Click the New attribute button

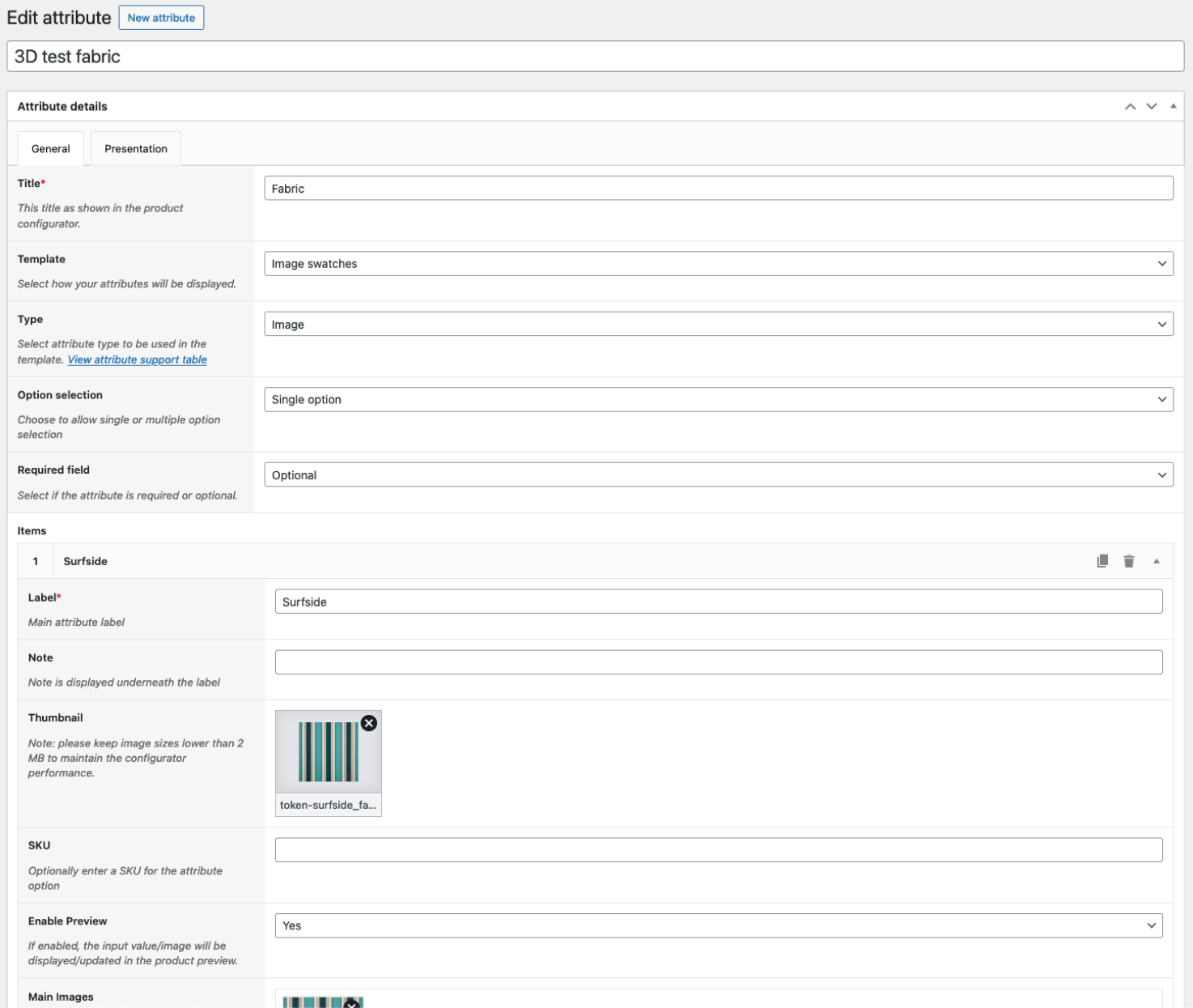click(x=161, y=18)
